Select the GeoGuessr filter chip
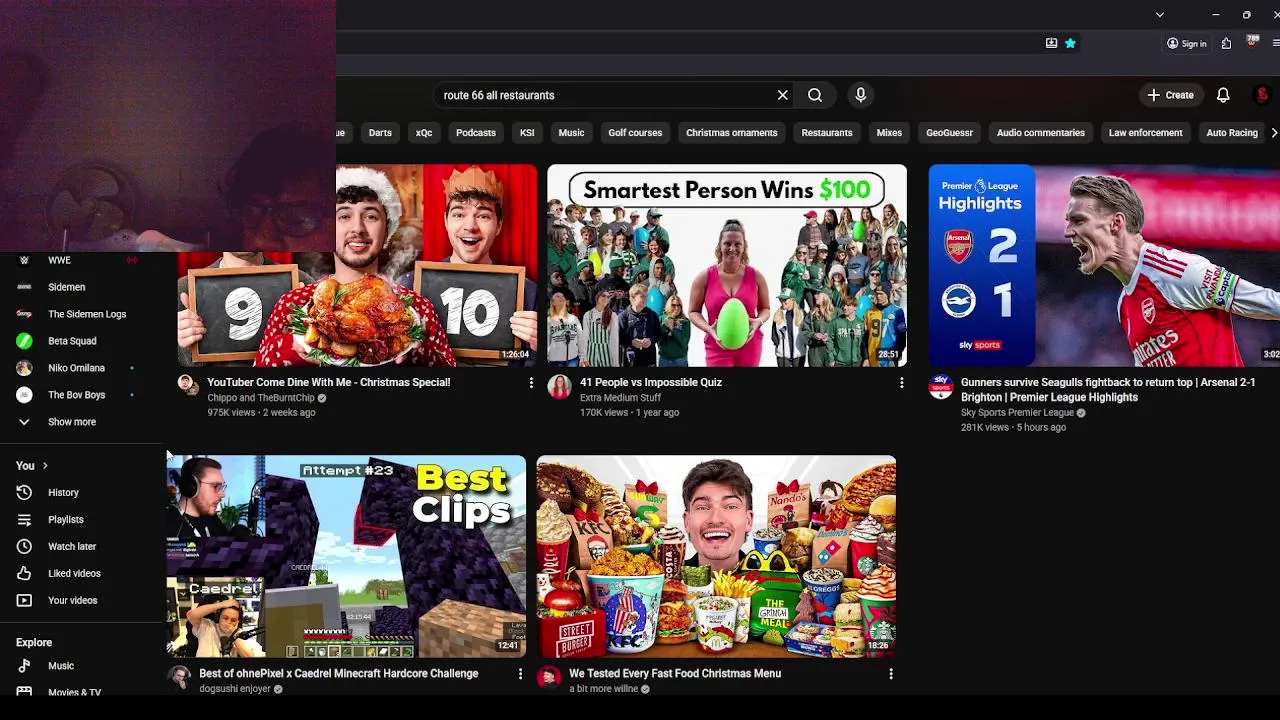The image size is (1280, 720). click(949, 132)
